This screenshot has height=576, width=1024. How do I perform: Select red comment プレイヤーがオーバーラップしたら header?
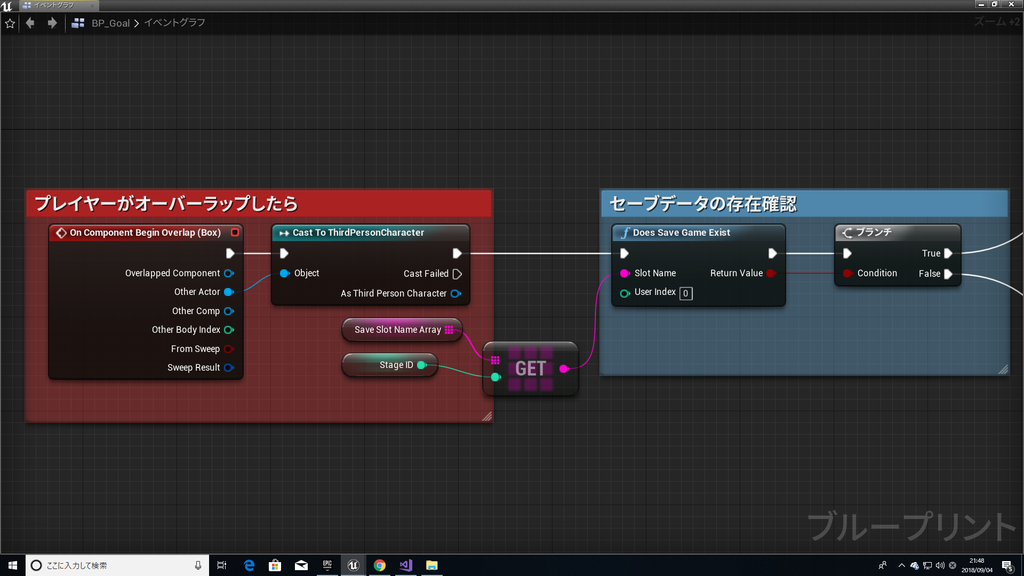pyautogui.click(x=259, y=204)
